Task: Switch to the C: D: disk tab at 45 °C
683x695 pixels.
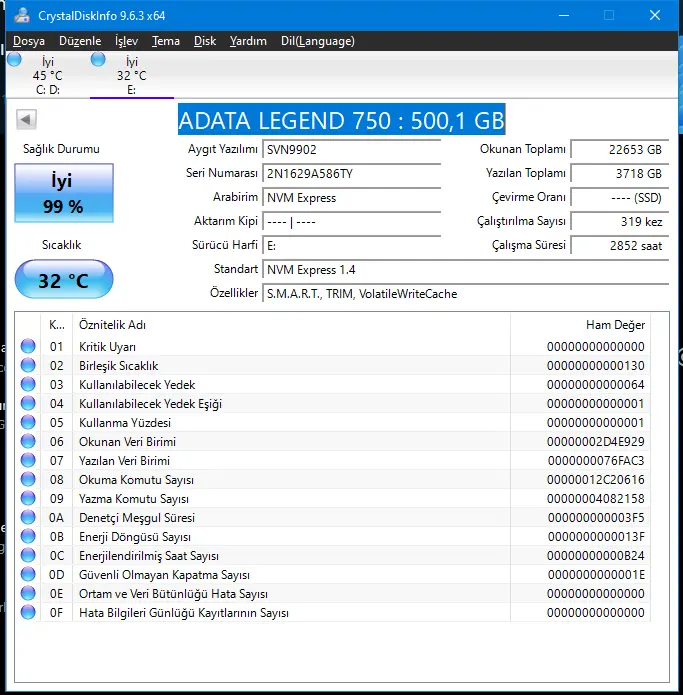Action: (x=47, y=75)
